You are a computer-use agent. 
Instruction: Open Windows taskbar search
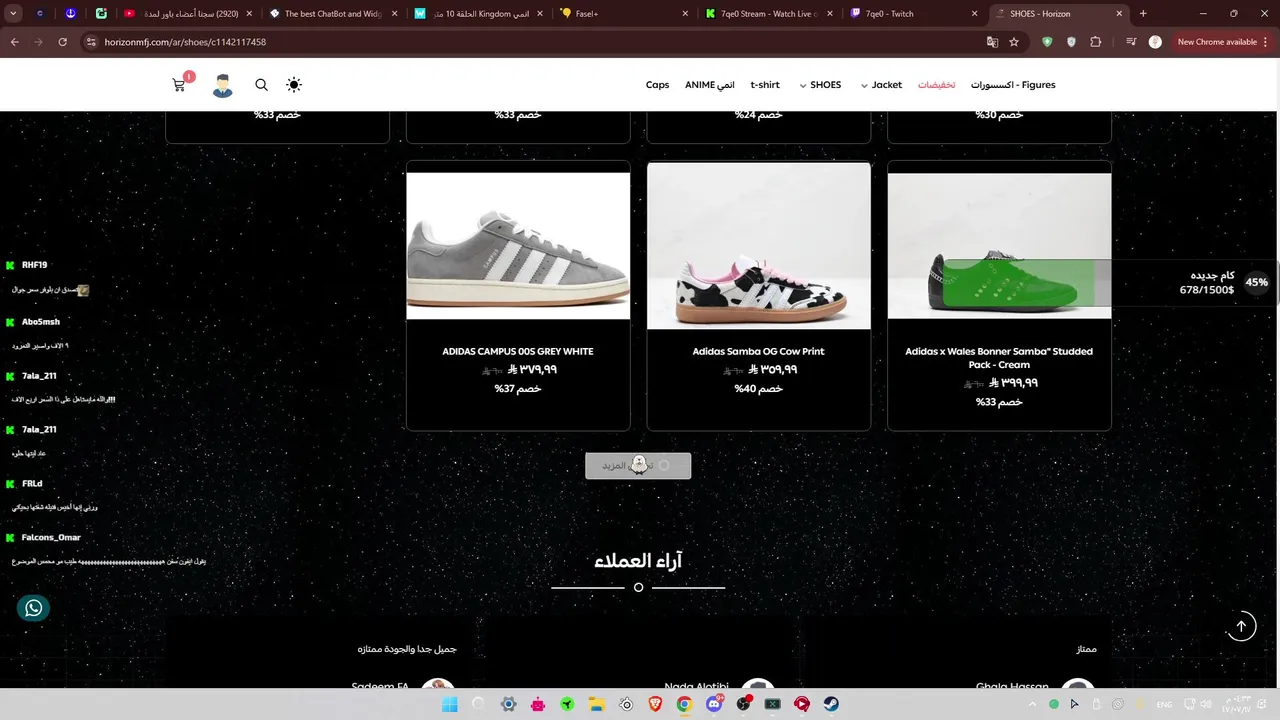coord(478,704)
